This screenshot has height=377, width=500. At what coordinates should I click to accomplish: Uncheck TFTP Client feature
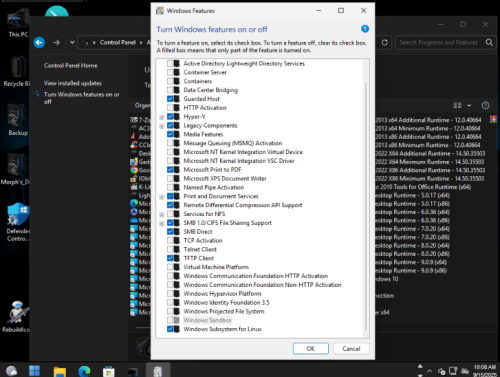coord(170,258)
